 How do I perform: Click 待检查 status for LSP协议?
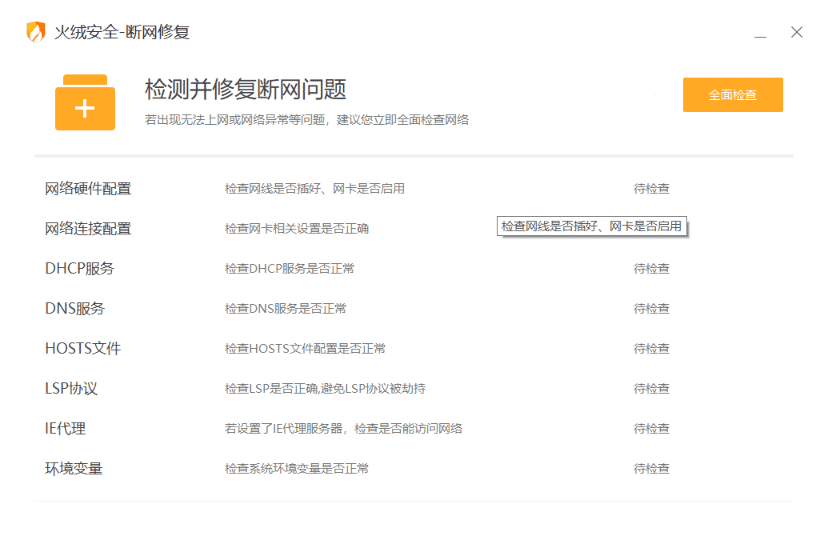(x=652, y=389)
